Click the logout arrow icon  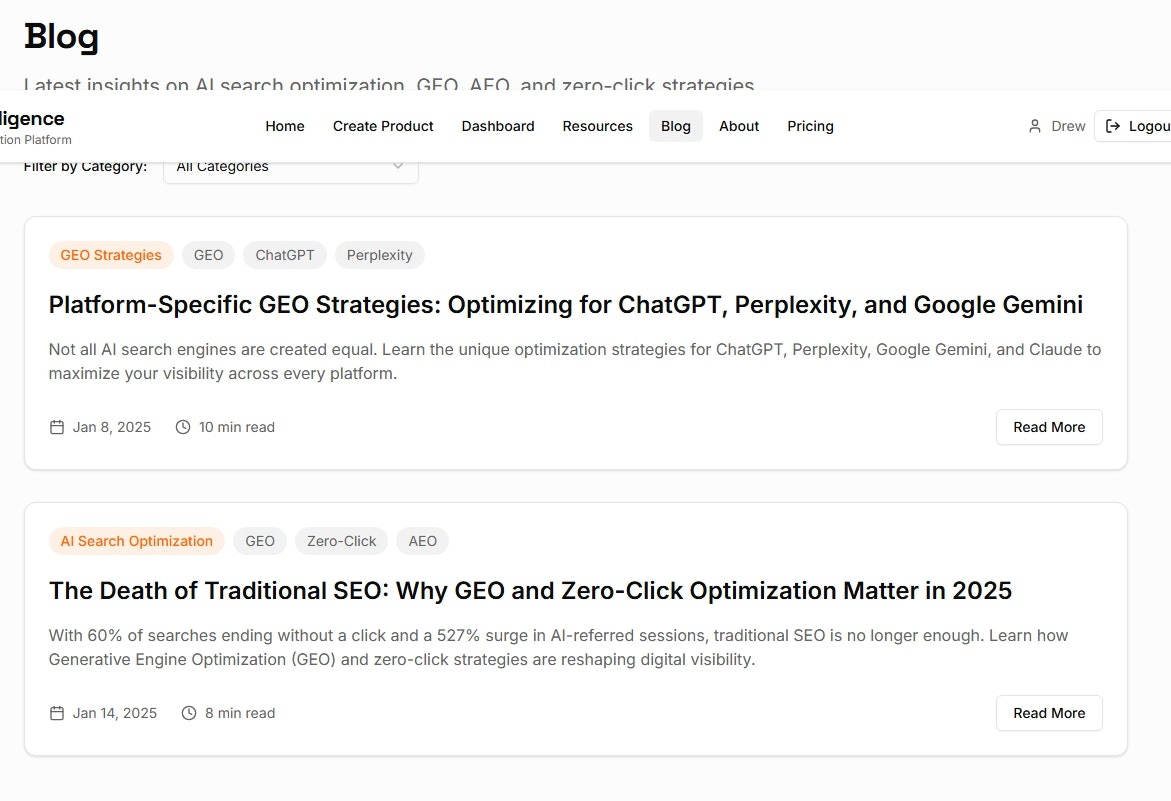[x=1113, y=126]
